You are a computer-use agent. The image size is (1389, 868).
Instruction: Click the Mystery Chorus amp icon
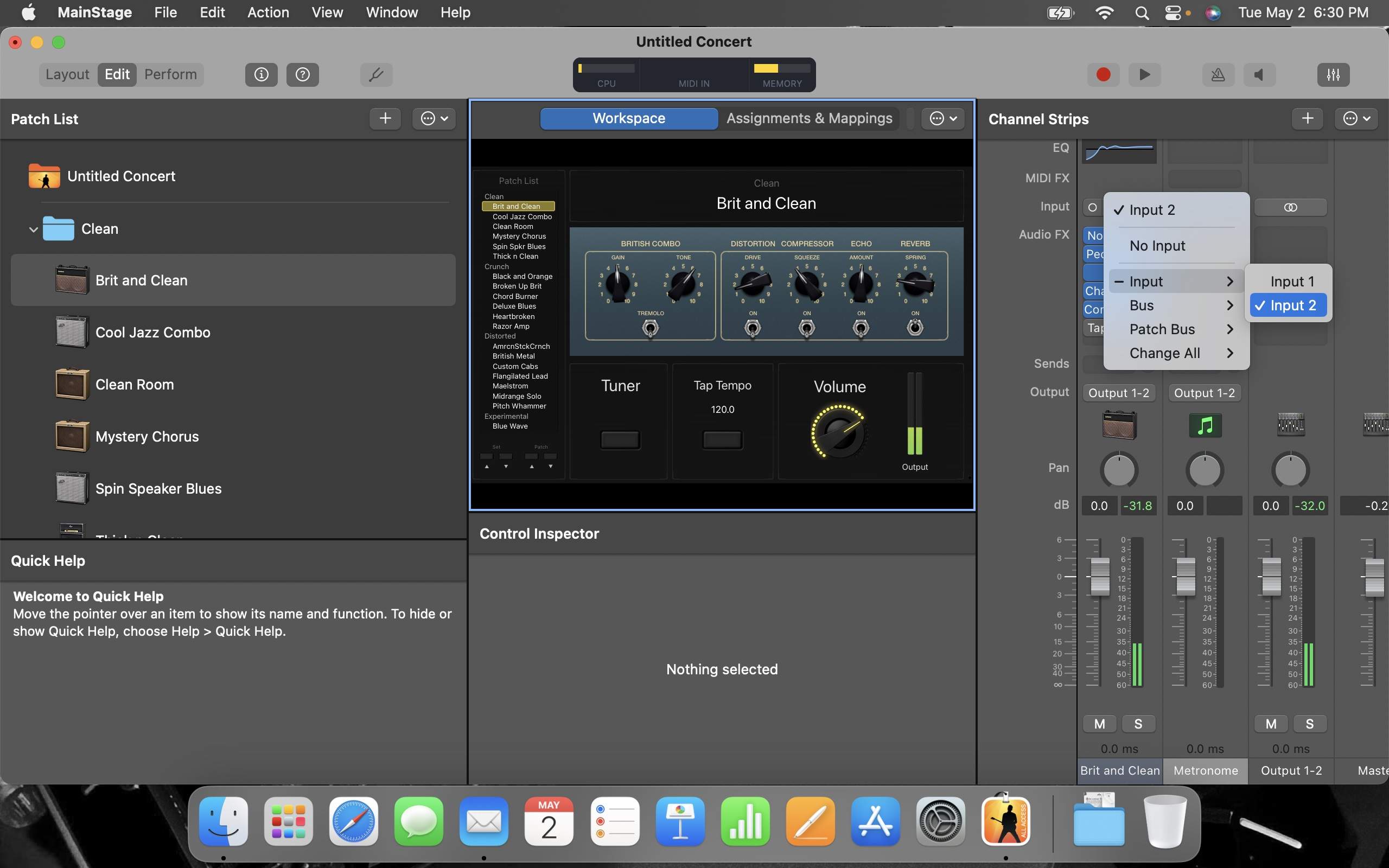72,436
